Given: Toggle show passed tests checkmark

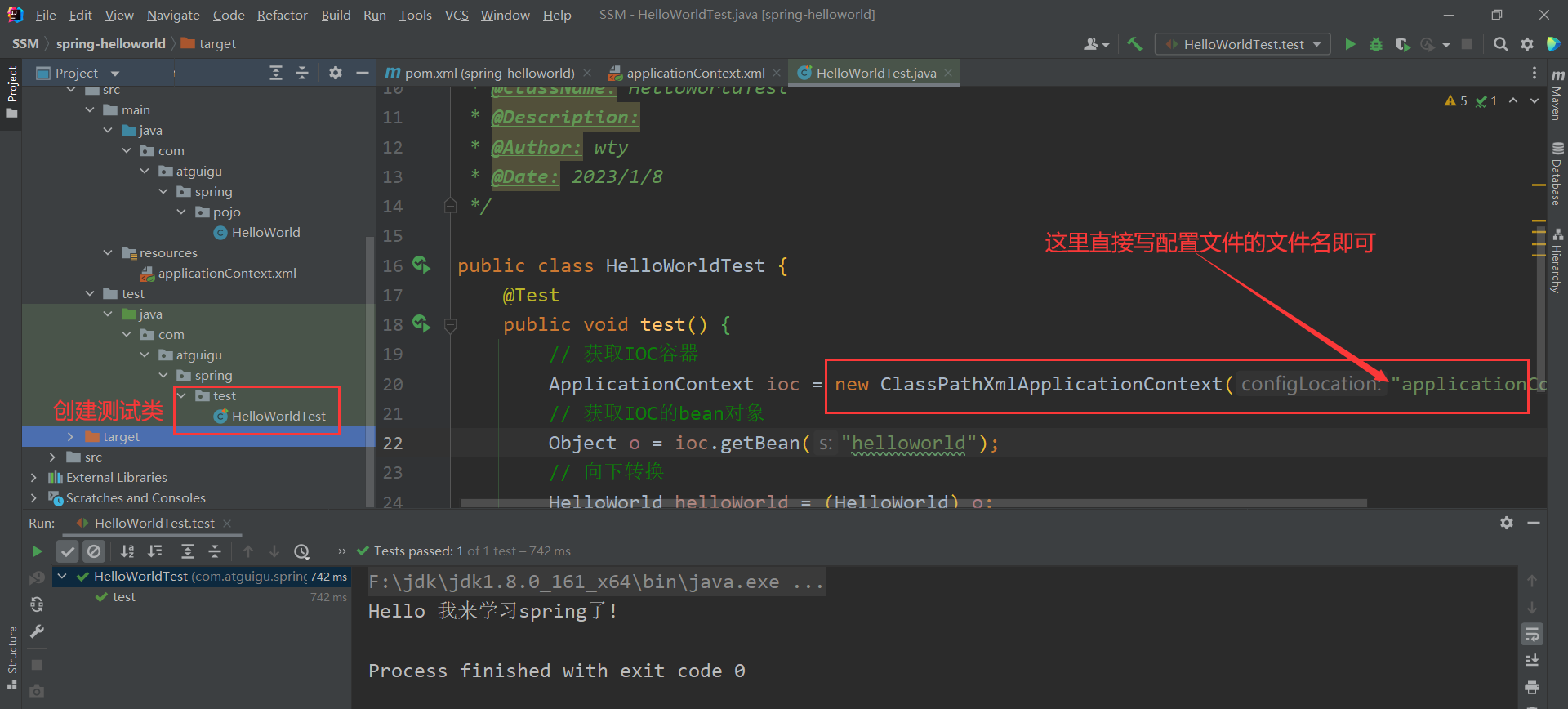Looking at the screenshot, I should coord(68,551).
